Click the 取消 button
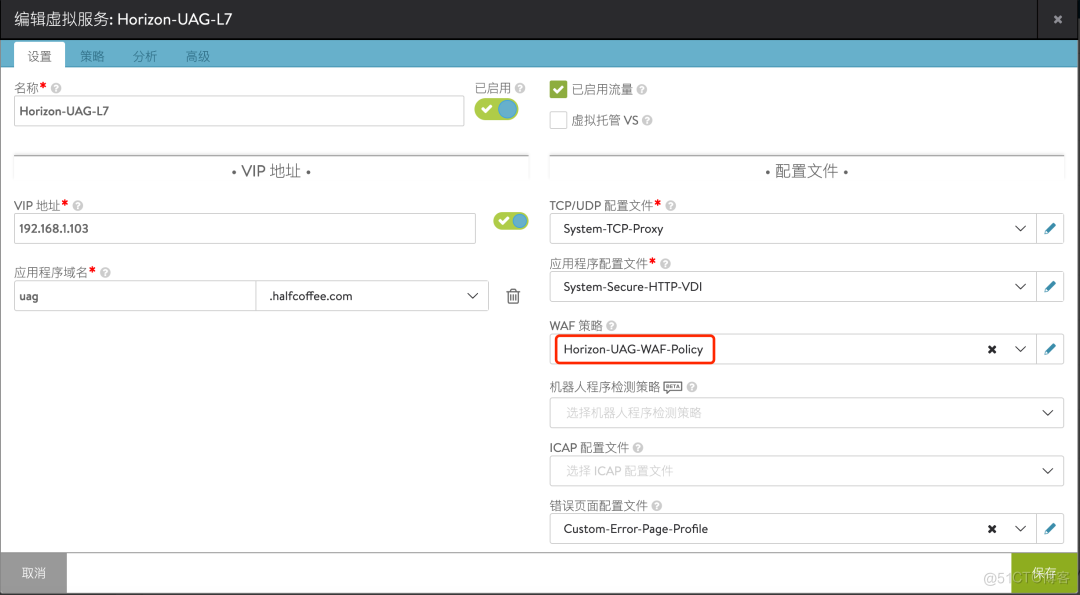Viewport: 1080px width, 595px height. click(33, 572)
